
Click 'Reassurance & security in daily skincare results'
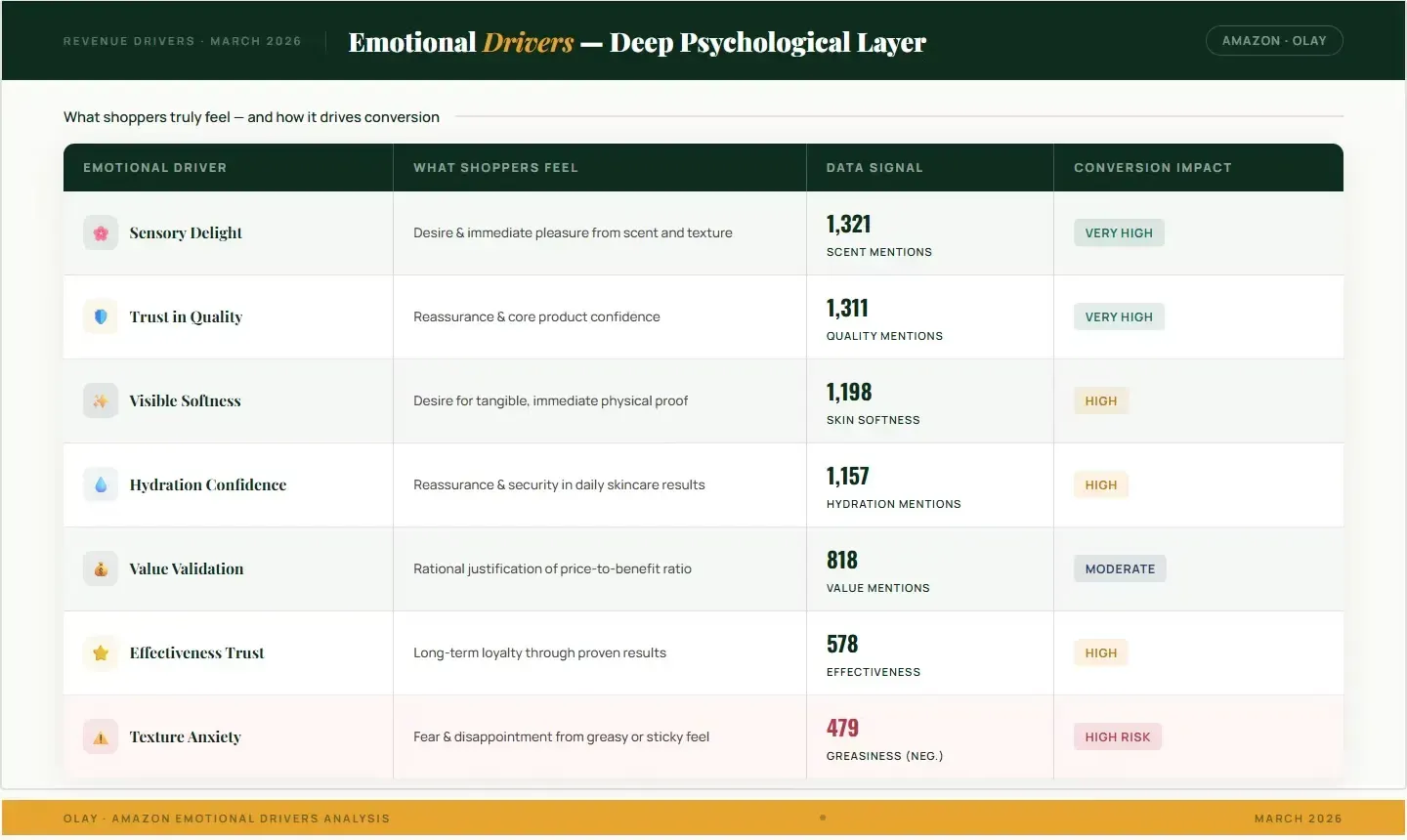click(559, 485)
